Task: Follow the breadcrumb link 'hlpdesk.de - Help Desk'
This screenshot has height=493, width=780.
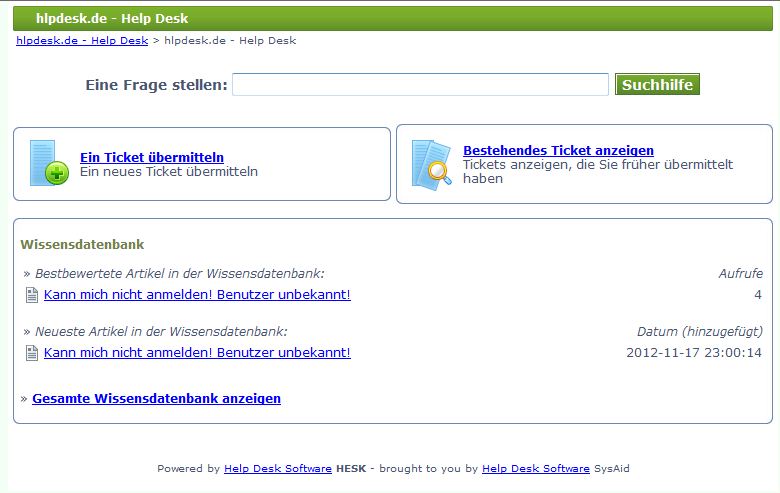Action: pos(82,40)
